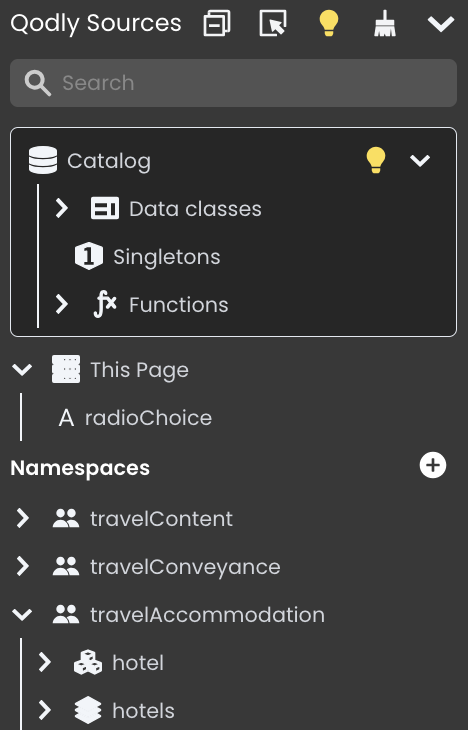This screenshot has width=468, height=730.
Task: Collapse the Qodly Sources panel chevron
Action: [441, 24]
